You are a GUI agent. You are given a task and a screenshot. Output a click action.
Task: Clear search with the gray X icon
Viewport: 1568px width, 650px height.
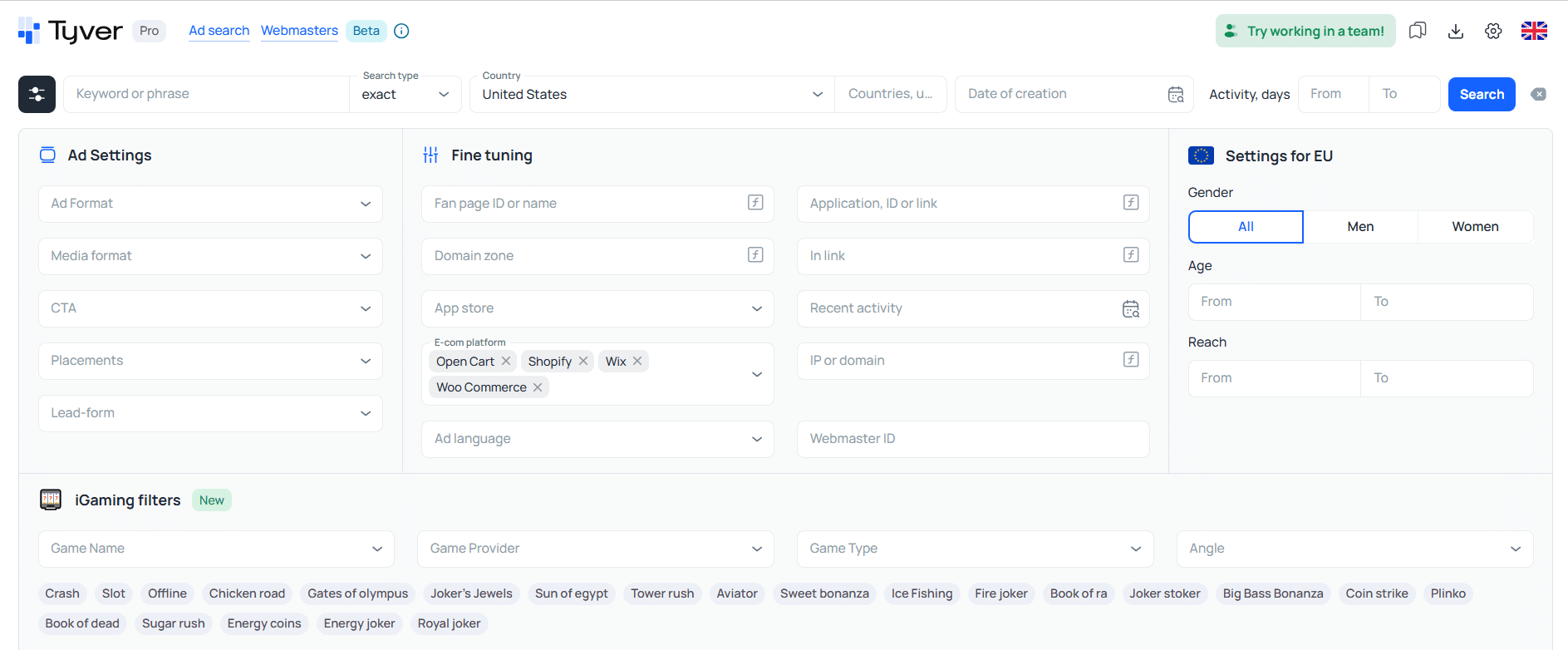pos(1539,94)
